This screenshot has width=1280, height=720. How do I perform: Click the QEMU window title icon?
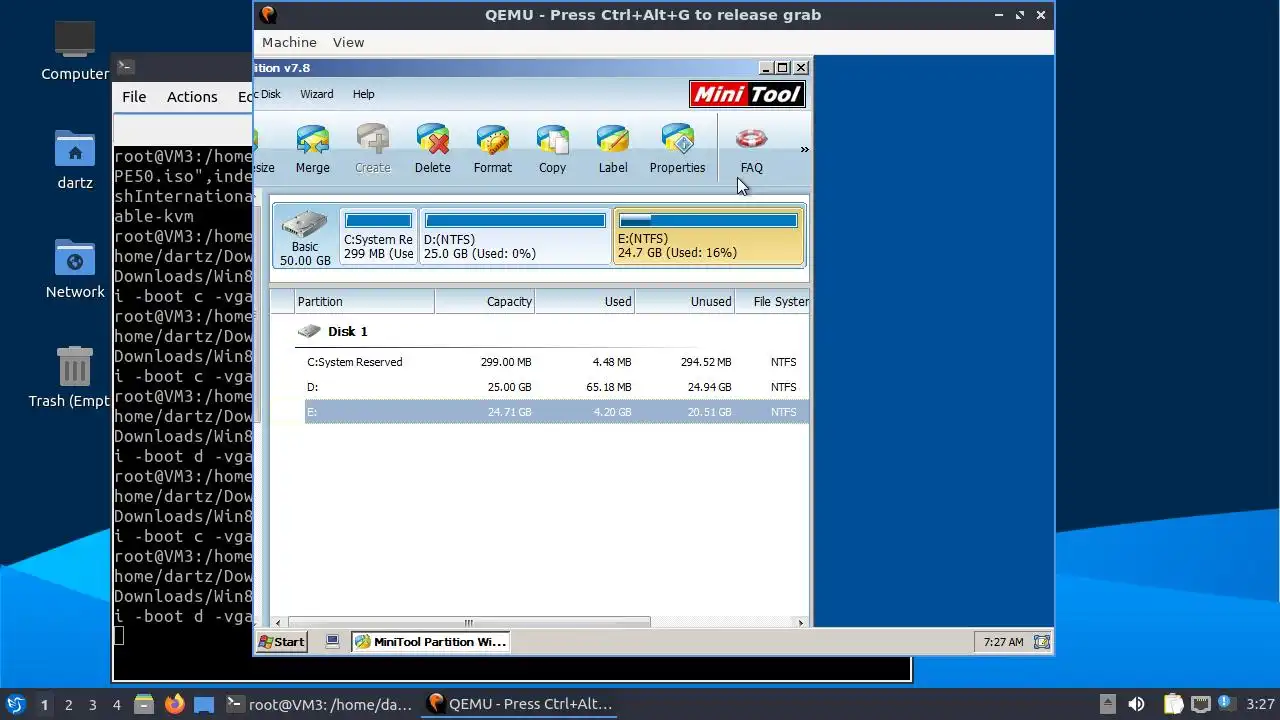click(x=267, y=15)
